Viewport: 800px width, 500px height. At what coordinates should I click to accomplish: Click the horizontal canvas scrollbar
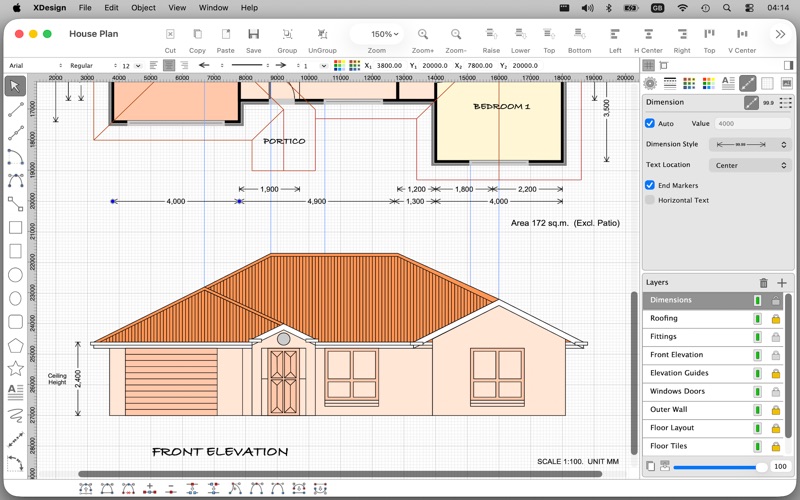tap(340, 474)
